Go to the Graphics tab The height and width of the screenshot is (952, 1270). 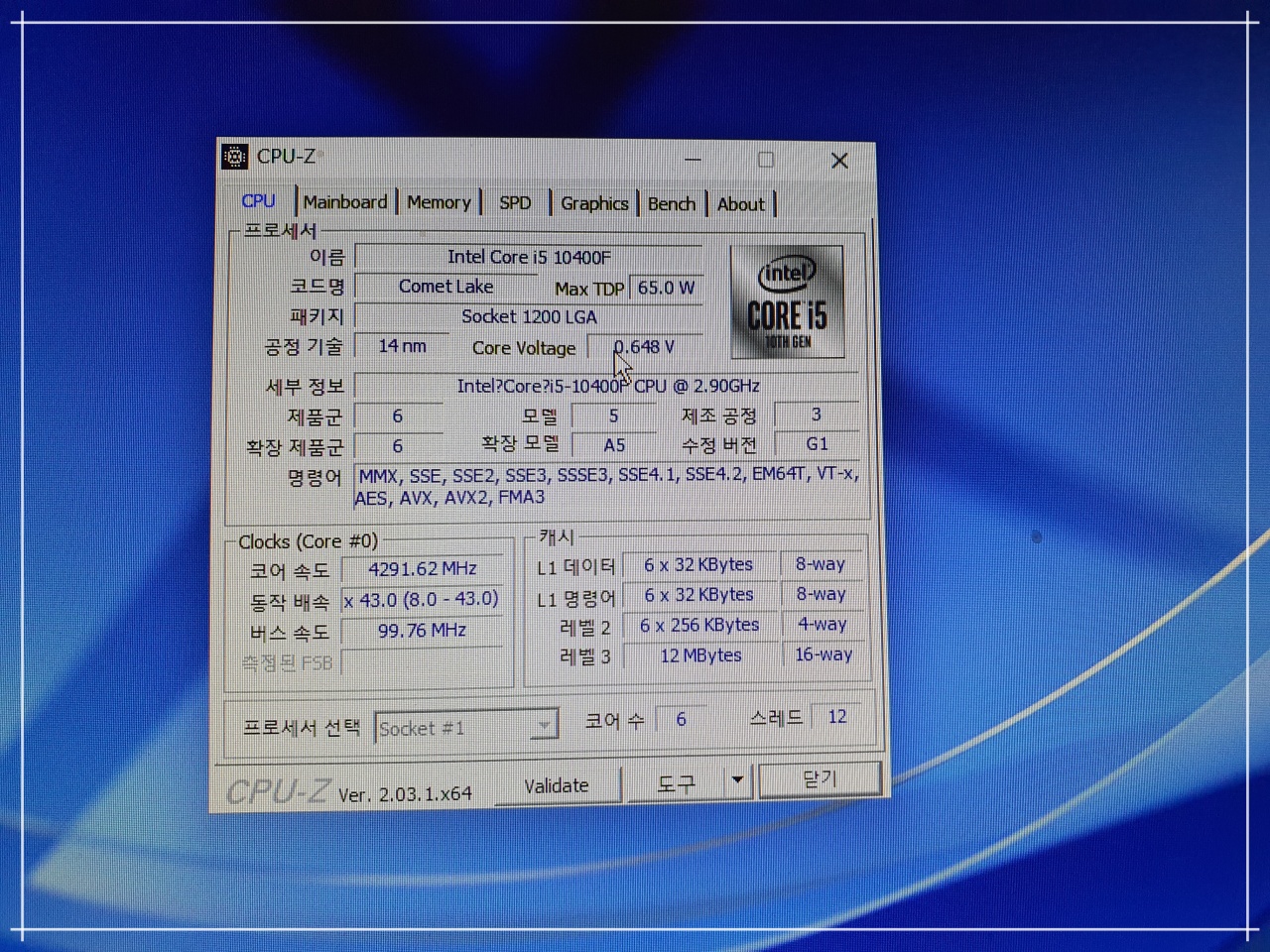[594, 203]
